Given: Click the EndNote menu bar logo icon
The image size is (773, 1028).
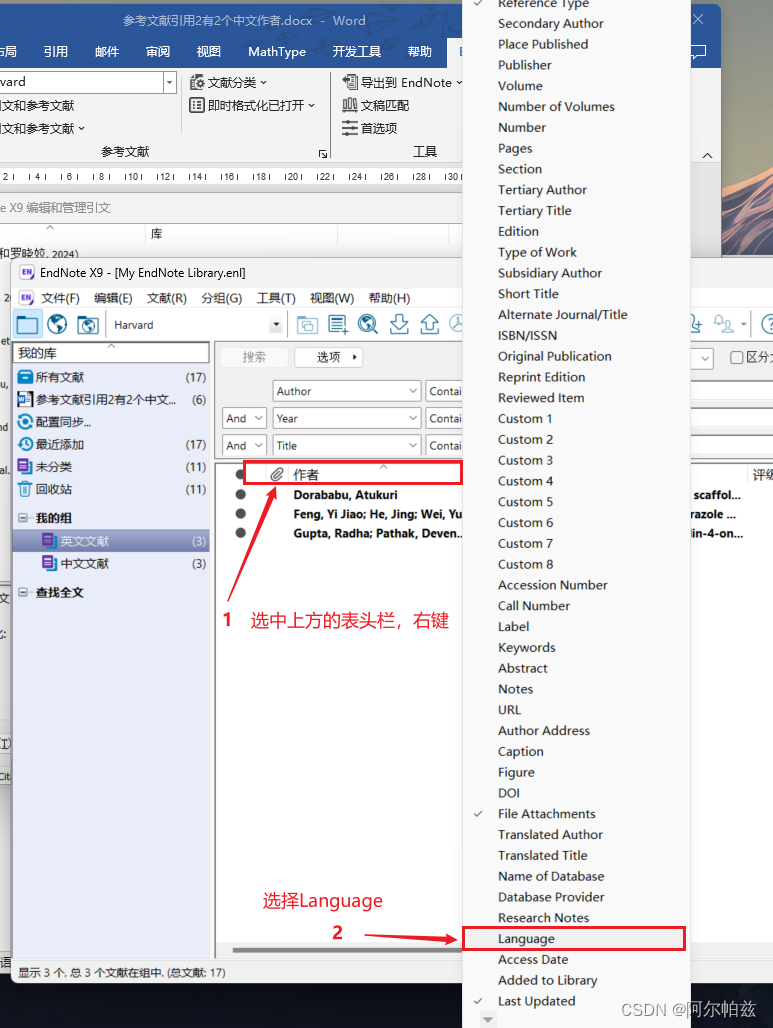Looking at the screenshot, I should (26, 298).
